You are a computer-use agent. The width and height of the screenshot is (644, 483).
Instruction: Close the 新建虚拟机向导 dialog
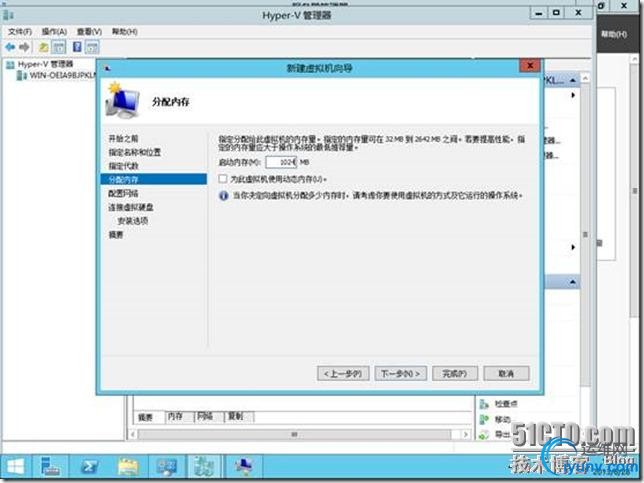pos(530,66)
